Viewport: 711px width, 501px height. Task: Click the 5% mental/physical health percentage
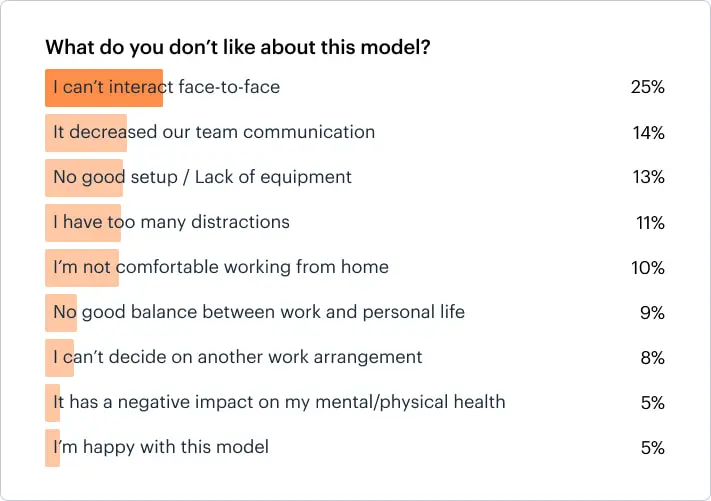pyautogui.click(x=652, y=402)
